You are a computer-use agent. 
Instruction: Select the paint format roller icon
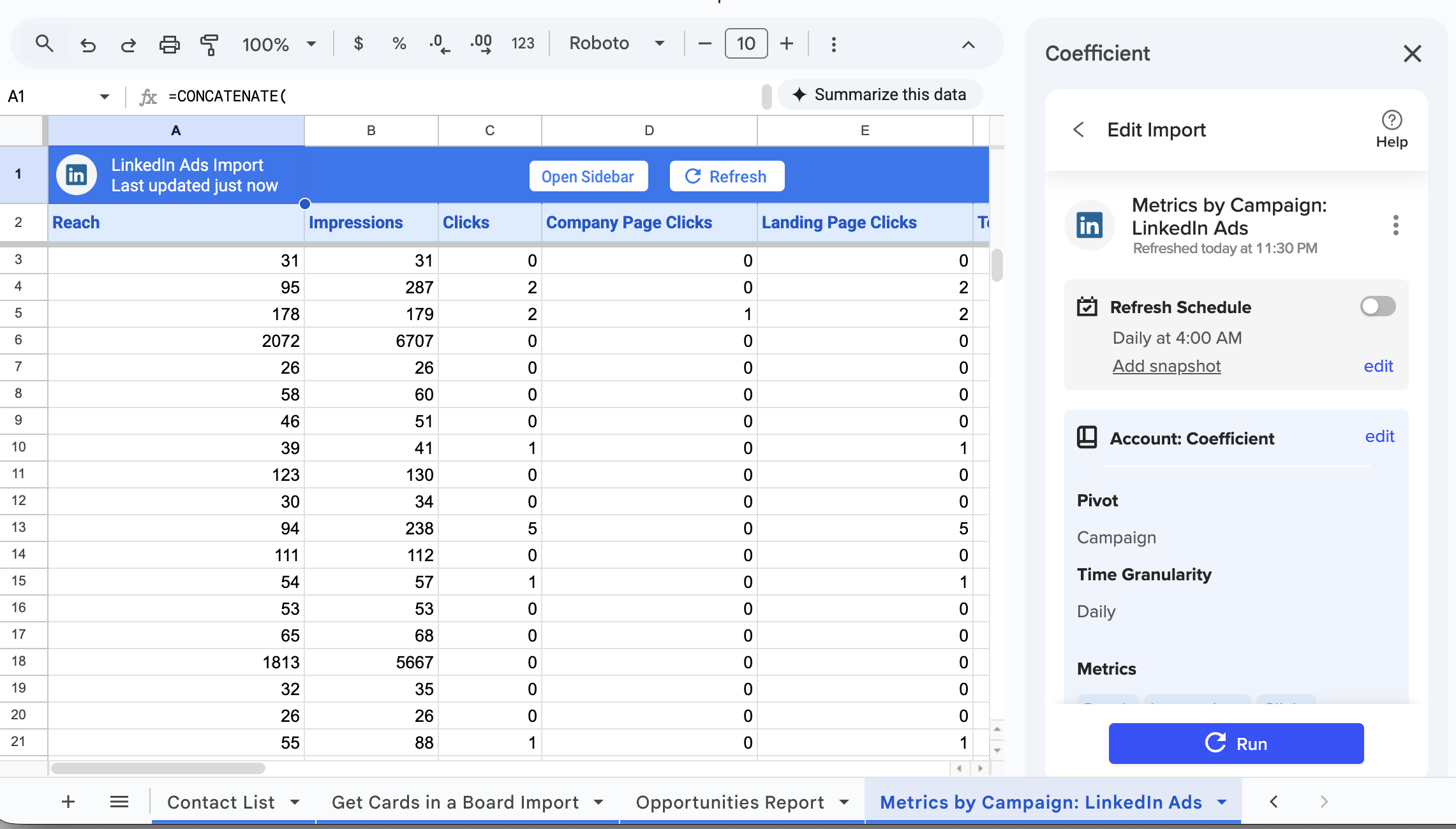209,44
